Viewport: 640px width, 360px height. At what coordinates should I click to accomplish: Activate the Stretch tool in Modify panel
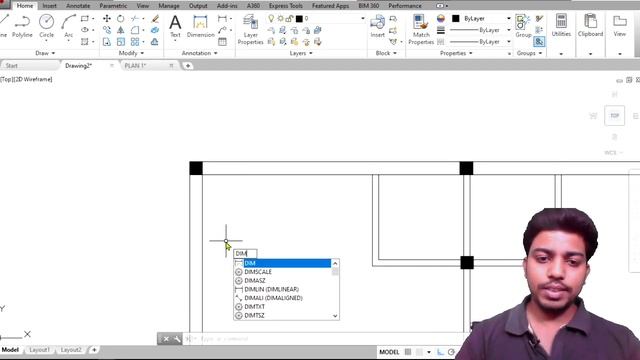point(107,42)
